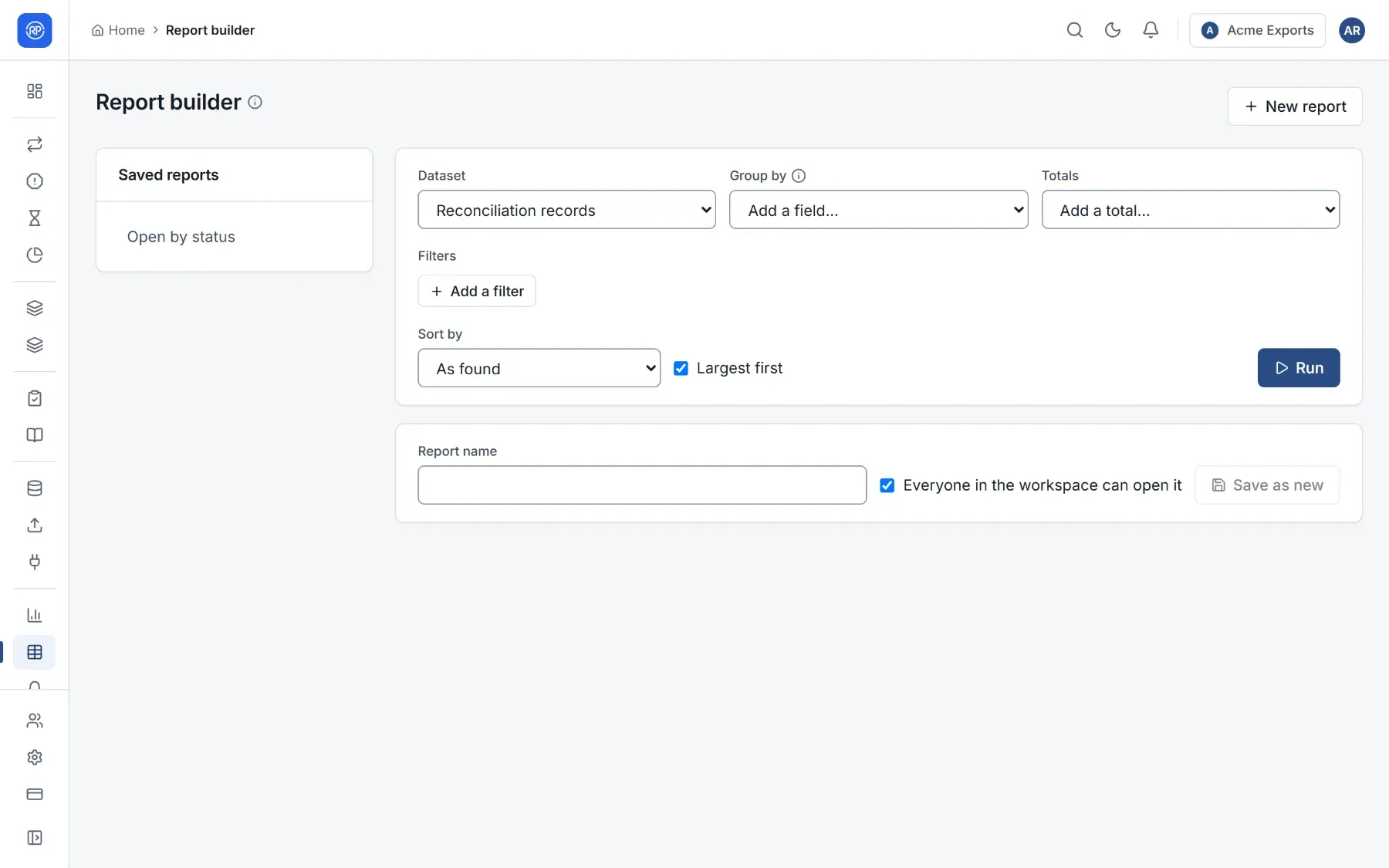Open the database icon in sidebar
The image size is (1389, 868).
(x=34, y=488)
